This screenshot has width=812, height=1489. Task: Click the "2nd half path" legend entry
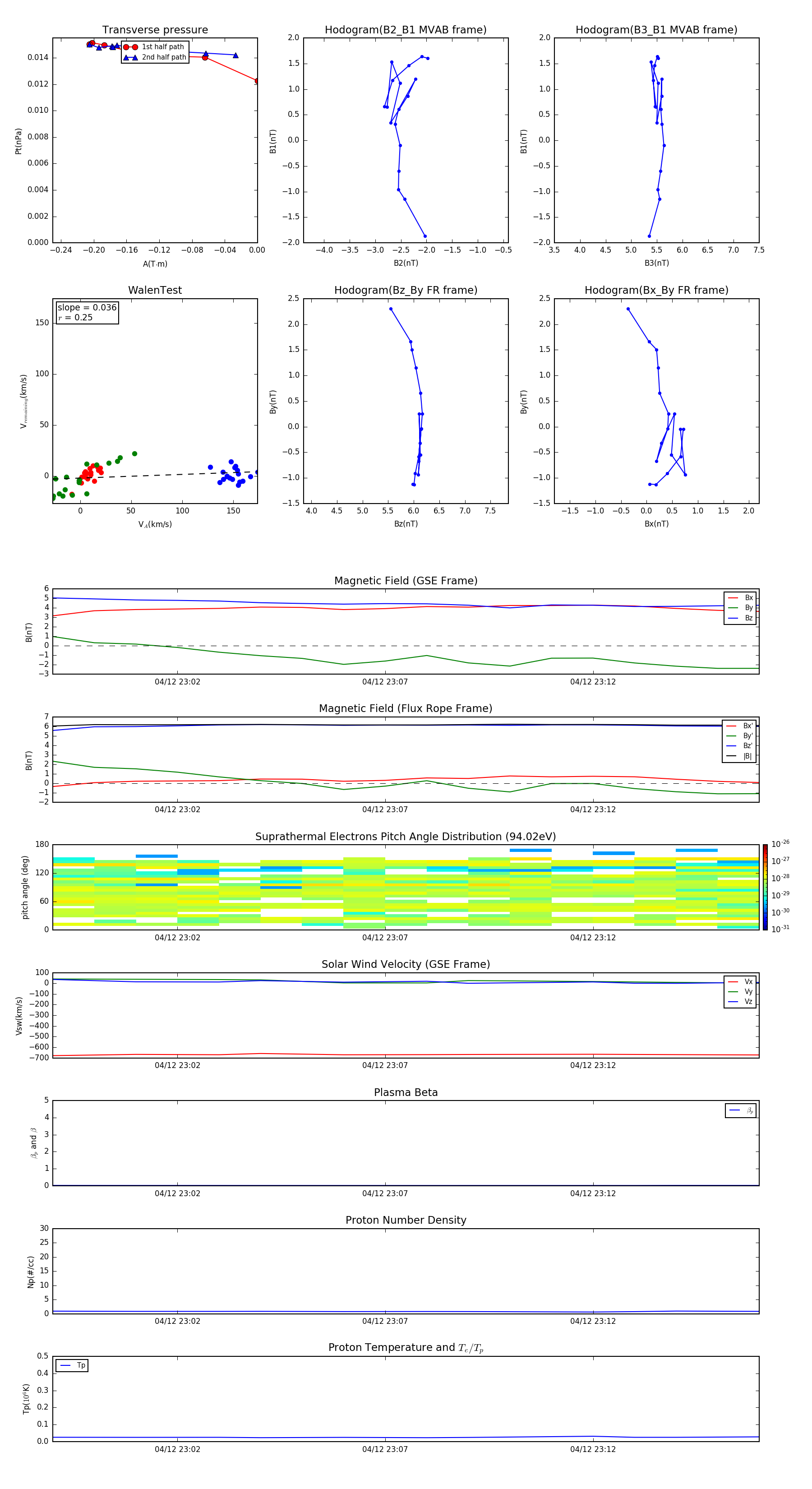[x=154, y=57]
